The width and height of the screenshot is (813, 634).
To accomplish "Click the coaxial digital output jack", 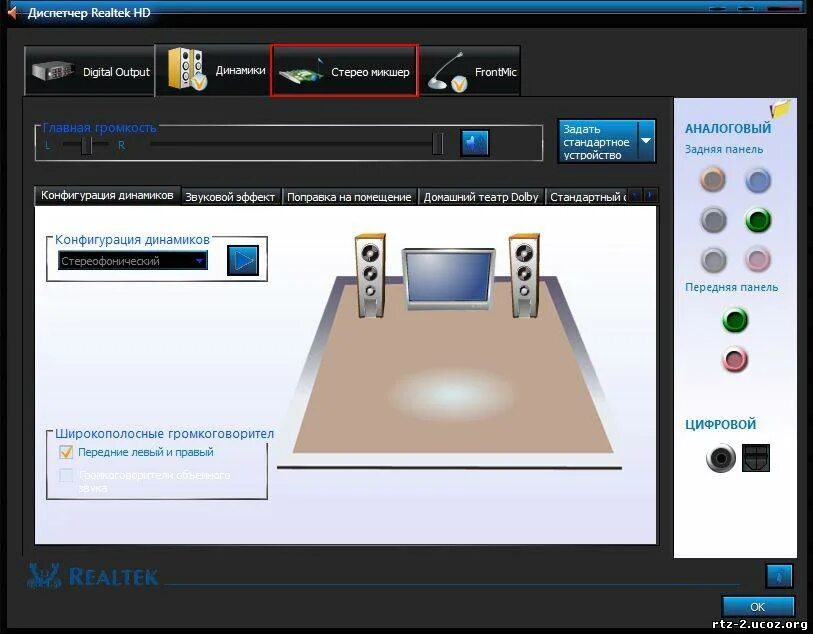I will coord(721,458).
